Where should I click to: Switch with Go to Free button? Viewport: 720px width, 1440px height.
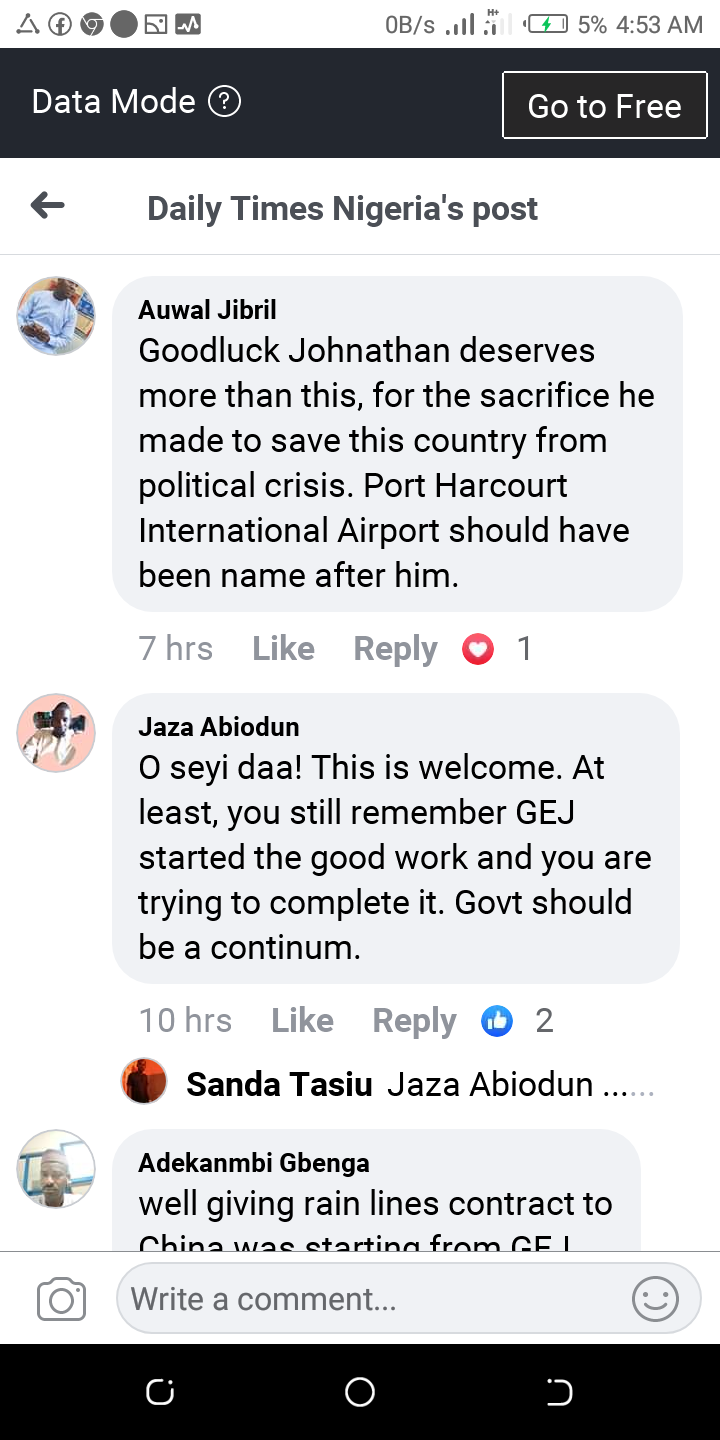coord(605,105)
